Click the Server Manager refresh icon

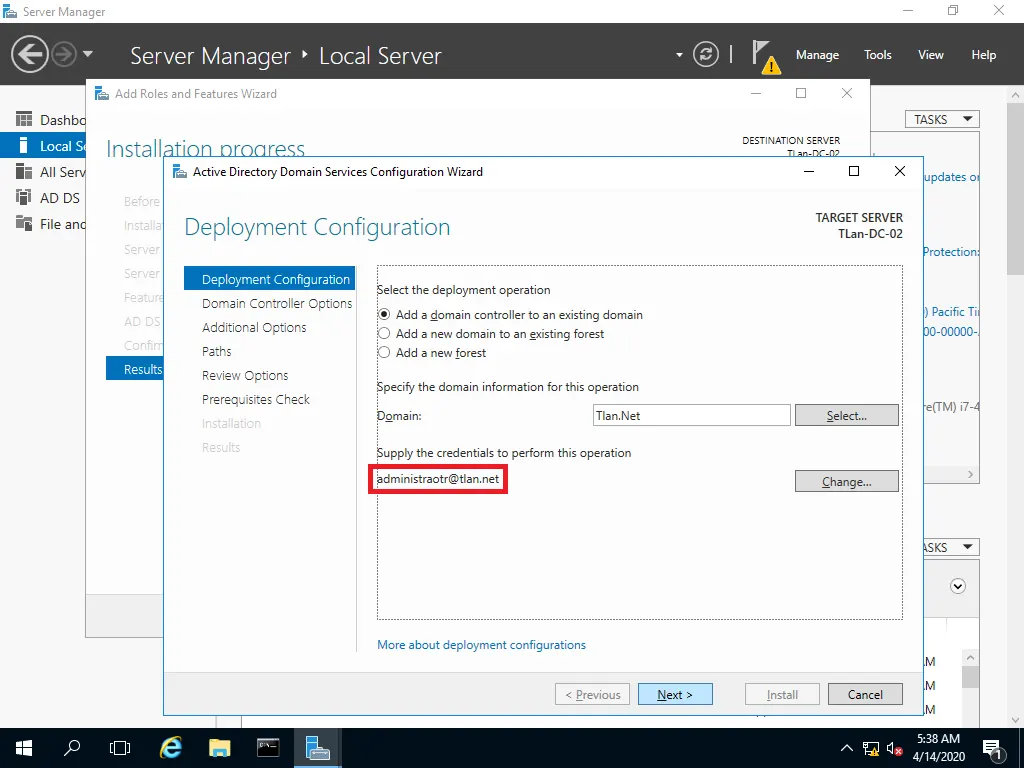point(705,54)
